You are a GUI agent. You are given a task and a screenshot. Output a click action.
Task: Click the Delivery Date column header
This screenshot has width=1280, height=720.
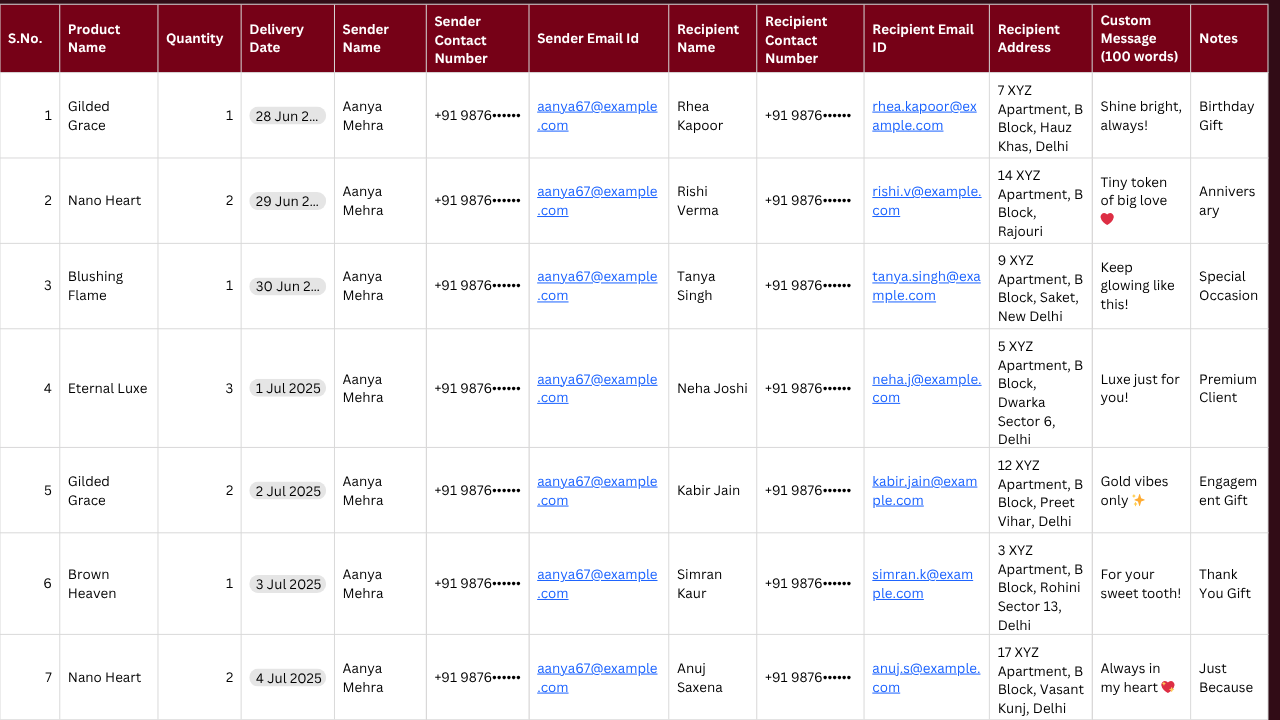pos(287,38)
